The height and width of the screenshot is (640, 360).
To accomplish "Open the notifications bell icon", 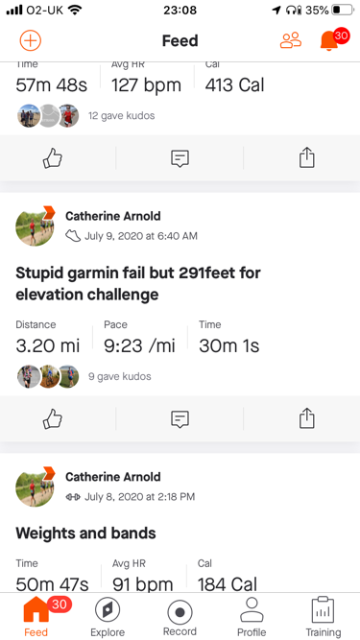I will click(x=329, y=40).
